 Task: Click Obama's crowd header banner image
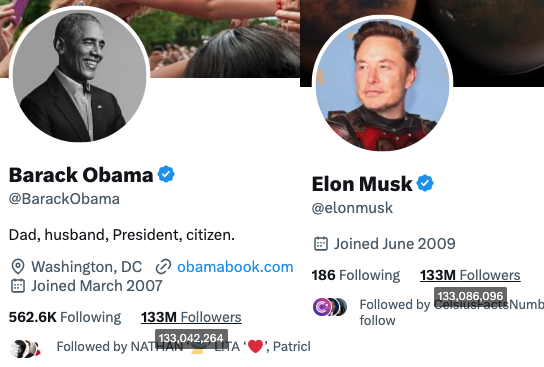click(222, 38)
